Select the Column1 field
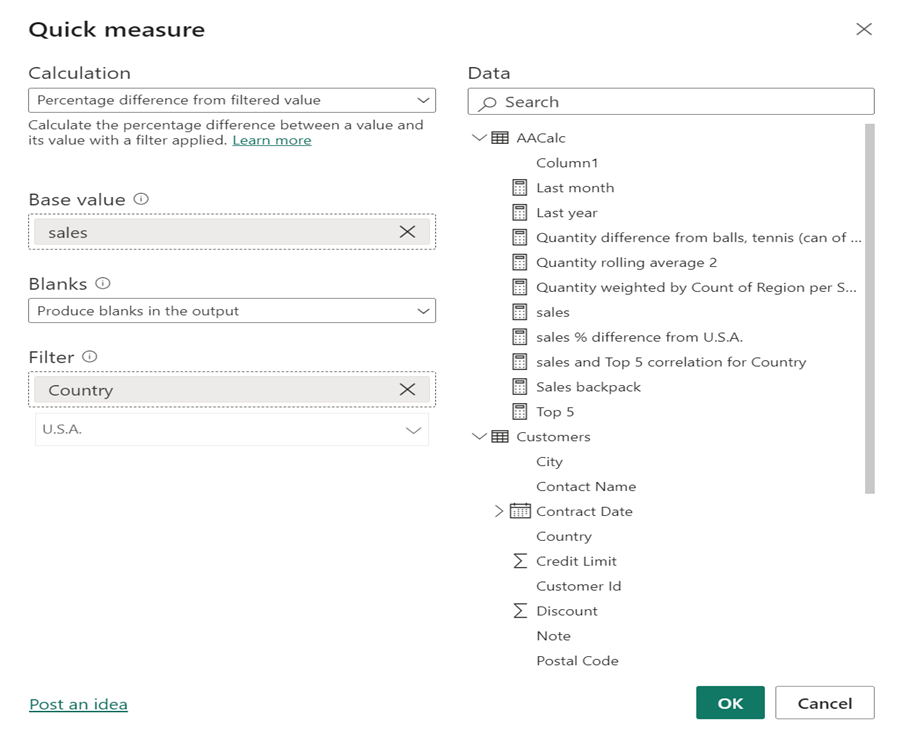 pyautogui.click(x=567, y=163)
